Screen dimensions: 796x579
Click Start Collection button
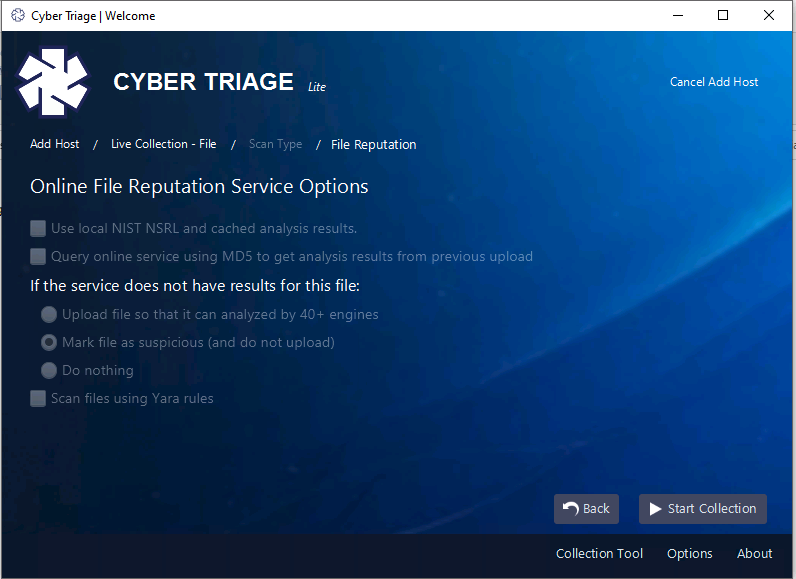[x=703, y=509]
